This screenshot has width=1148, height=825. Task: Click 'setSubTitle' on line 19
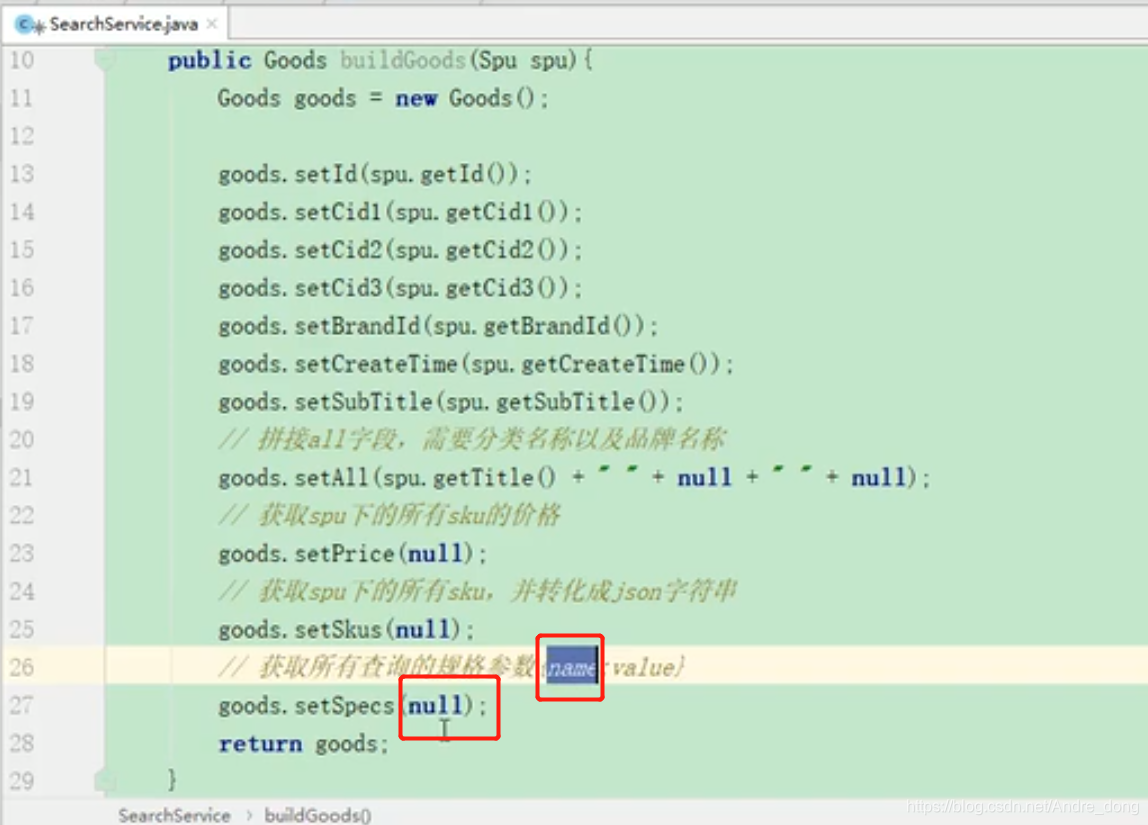[x=363, y=402]
